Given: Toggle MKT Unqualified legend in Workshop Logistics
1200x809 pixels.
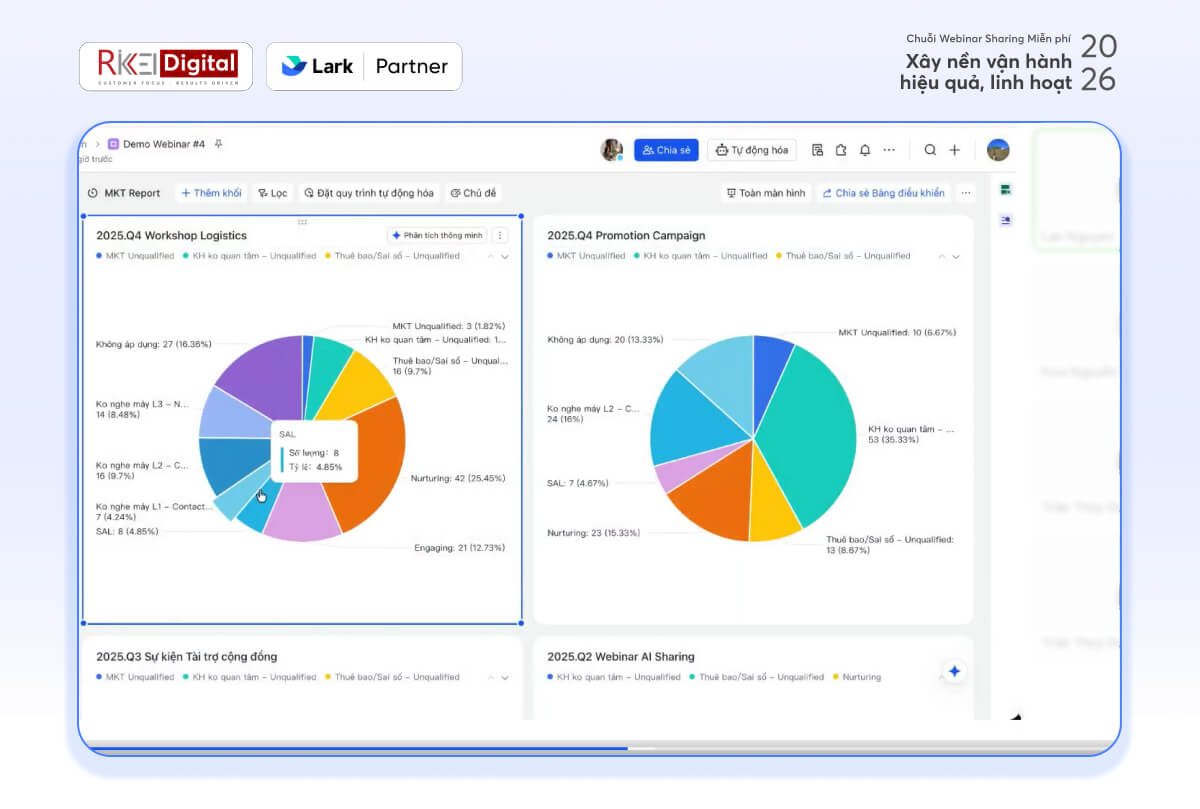Looking at the screenshot, I should 135,256.
